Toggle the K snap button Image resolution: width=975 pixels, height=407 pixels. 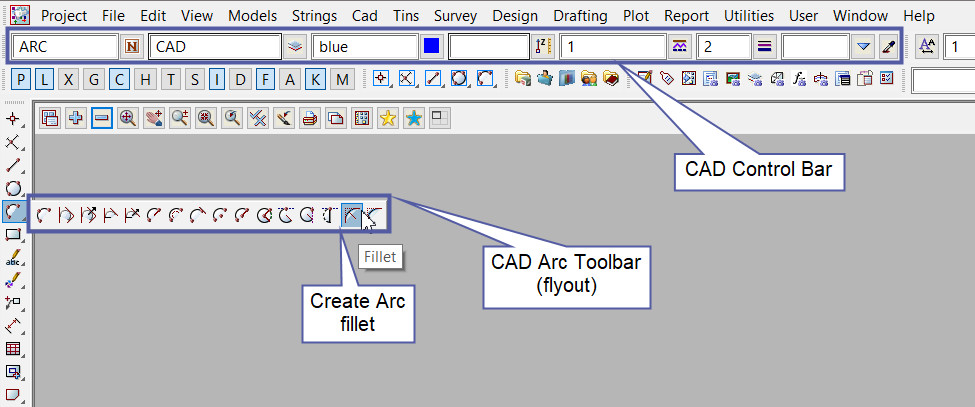(316, 80)
